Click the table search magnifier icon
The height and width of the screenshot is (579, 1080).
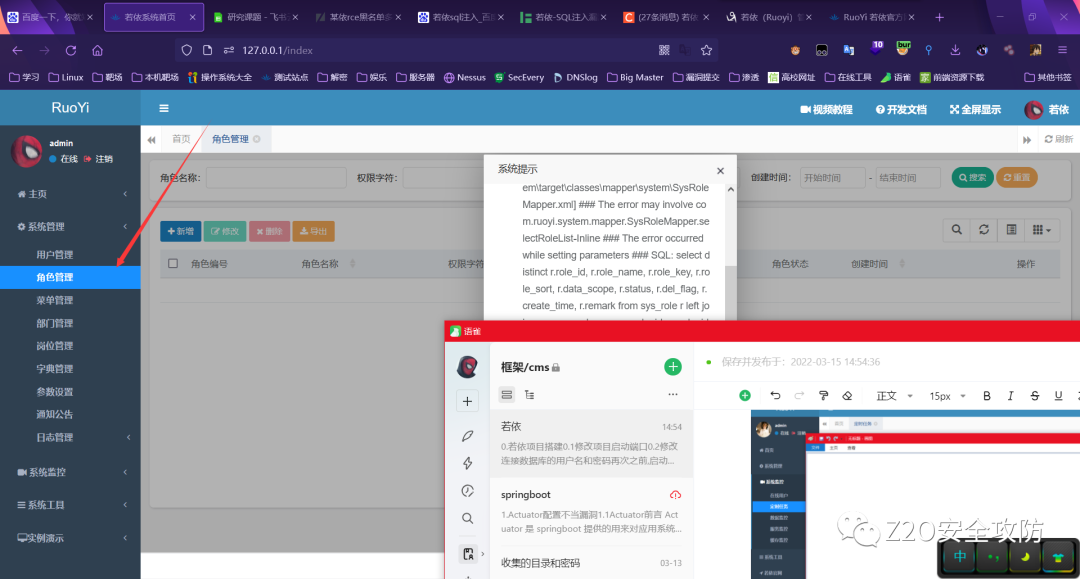click(x=957, y=230)
